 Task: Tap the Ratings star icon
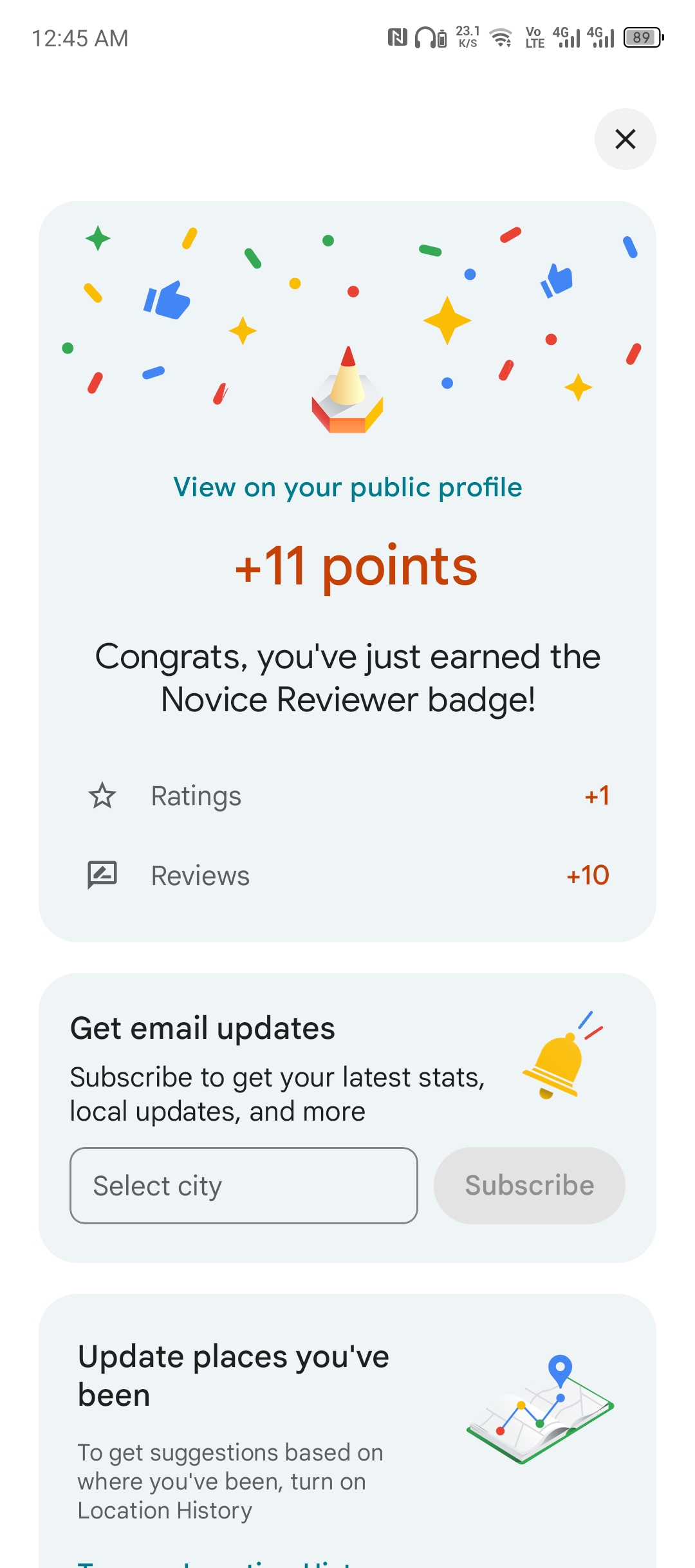[x=102, y=796]
